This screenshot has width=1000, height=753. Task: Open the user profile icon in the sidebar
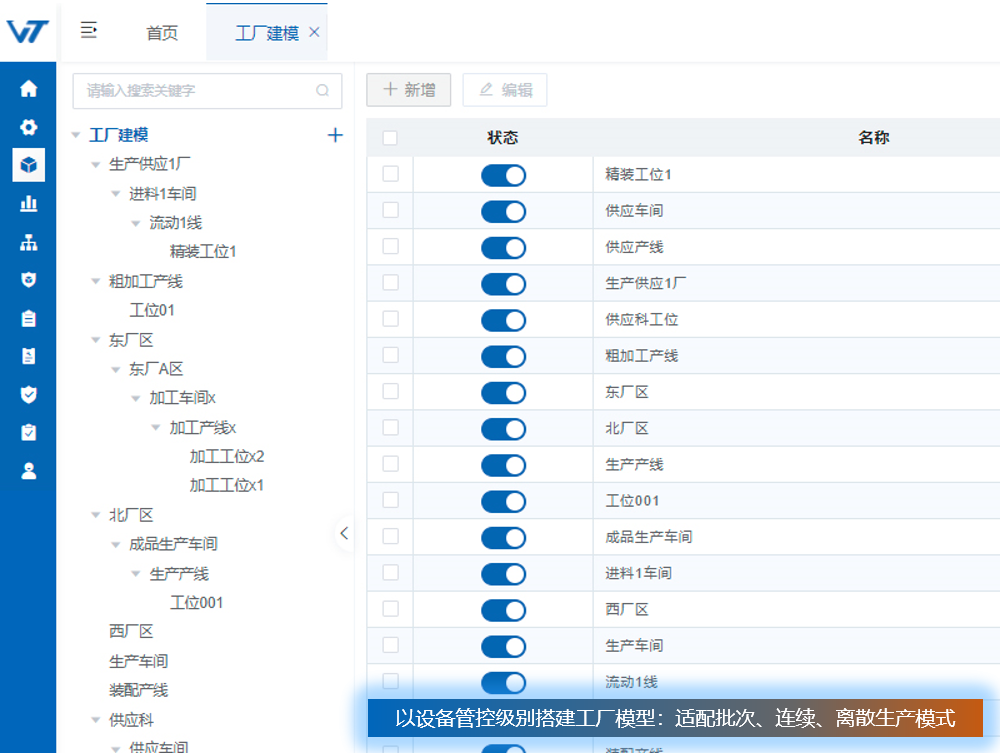[28, 471]
